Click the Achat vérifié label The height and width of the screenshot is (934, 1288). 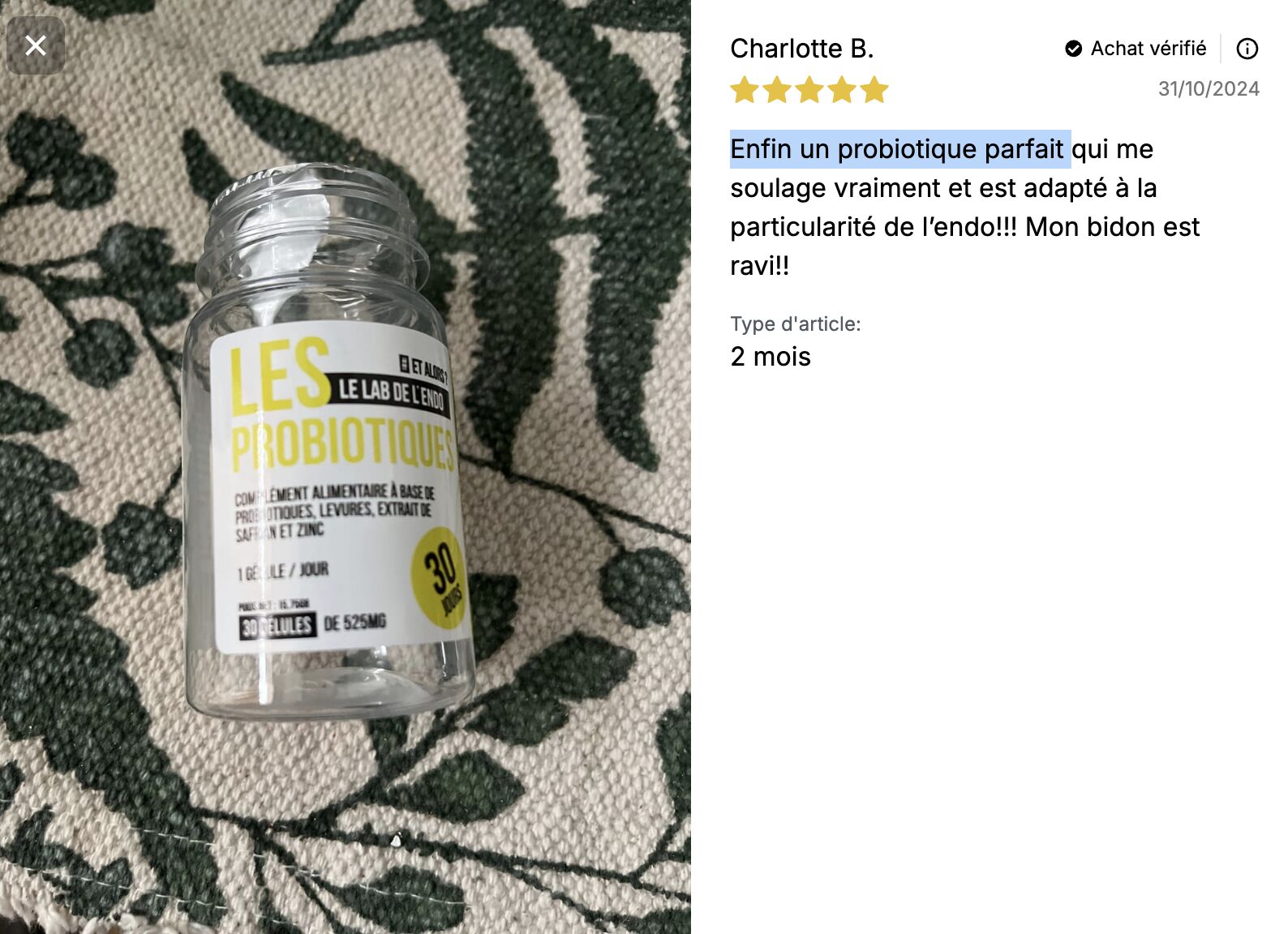pos(1148,49)
